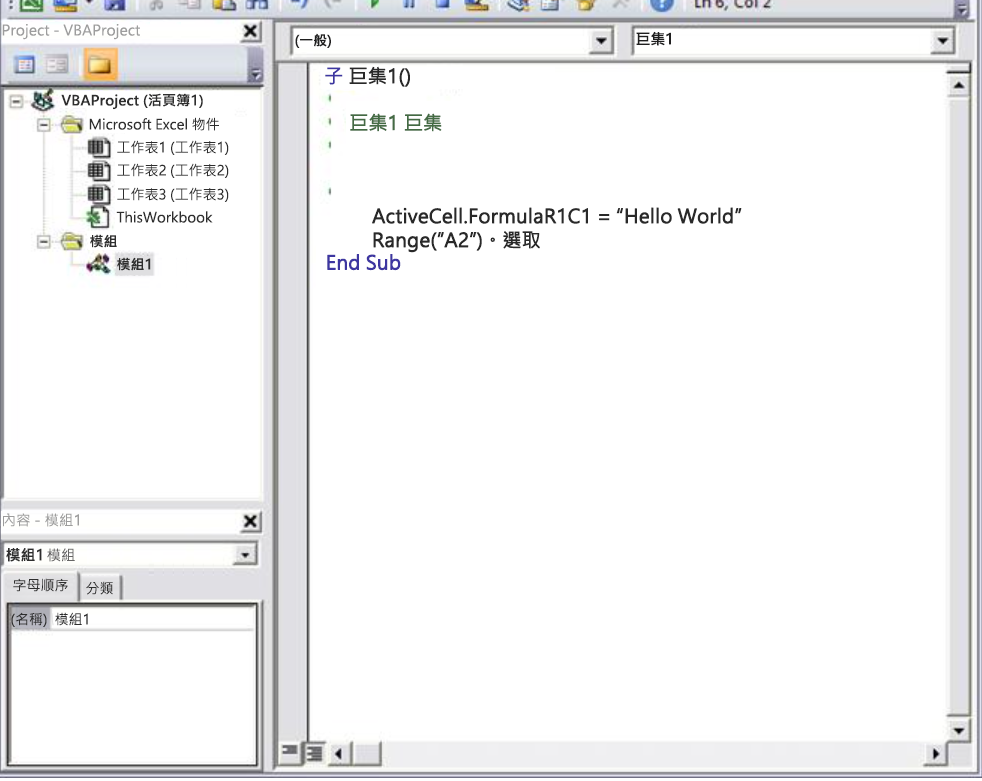Select ThisWorkbook in the project tree
This screenshot has height=781, width=982.
point(164,217)
